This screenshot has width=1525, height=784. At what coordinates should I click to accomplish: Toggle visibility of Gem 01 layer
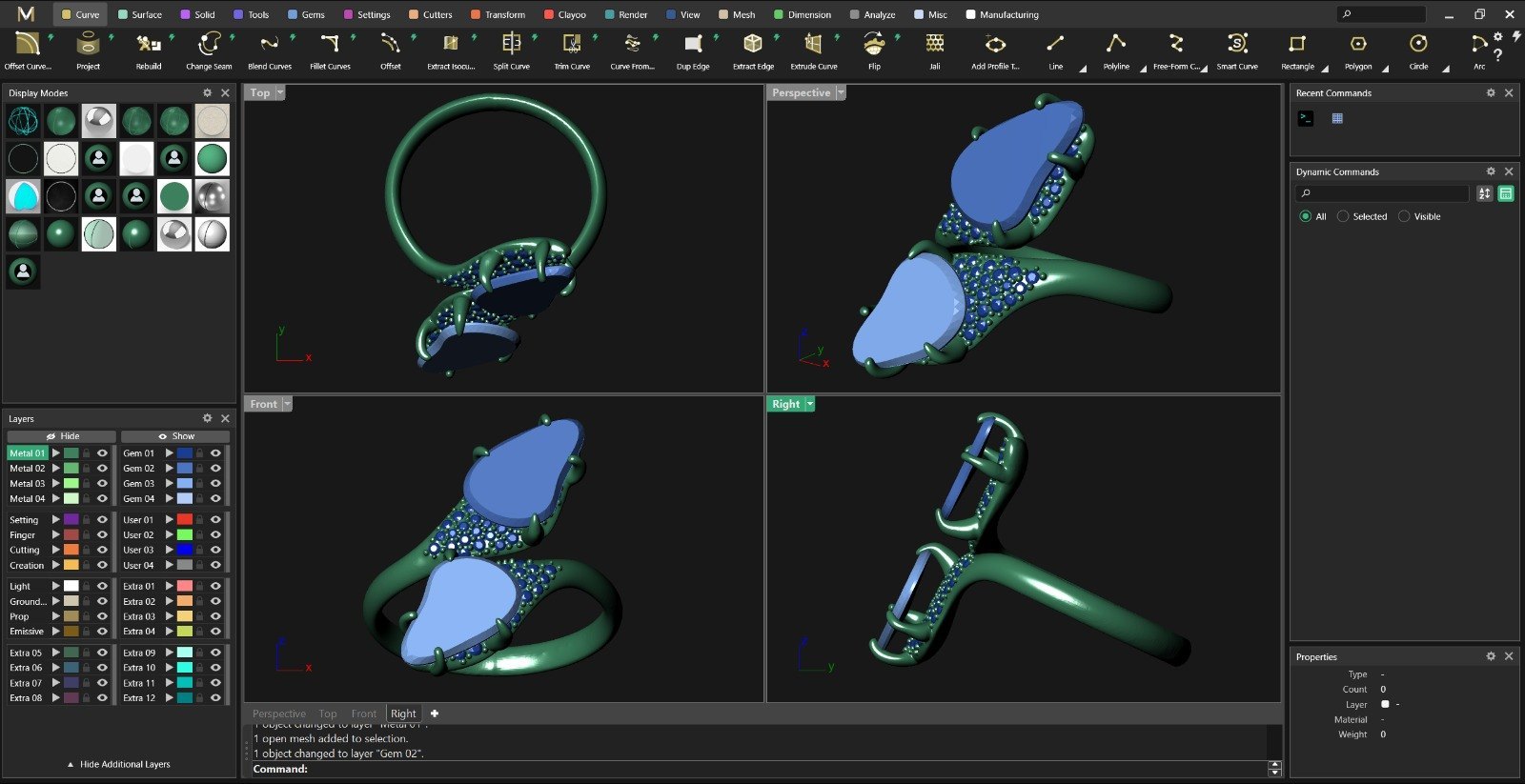(x=215, y=453)
